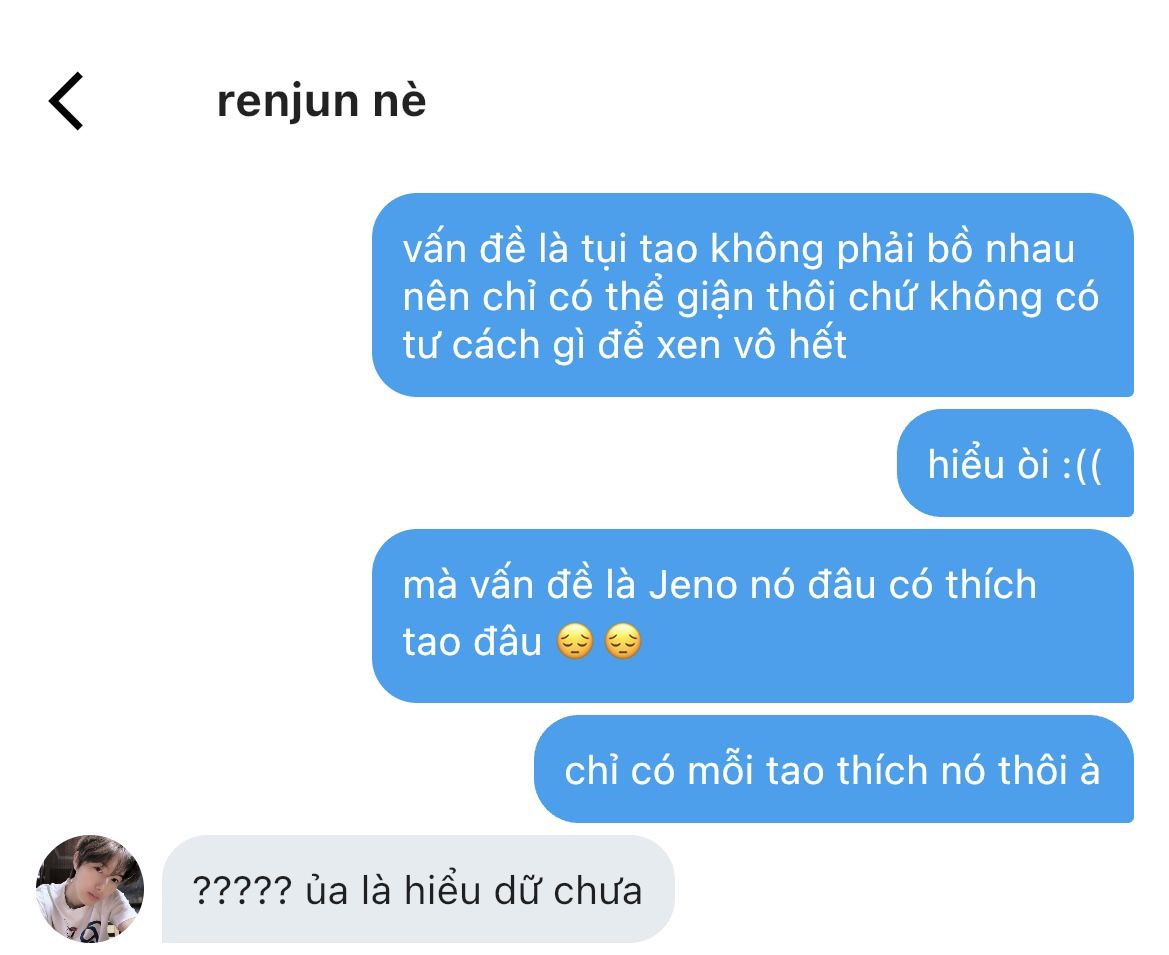Open renjun's profile picture avatar
Screen dimensions: 1169x955
(89, 889)
